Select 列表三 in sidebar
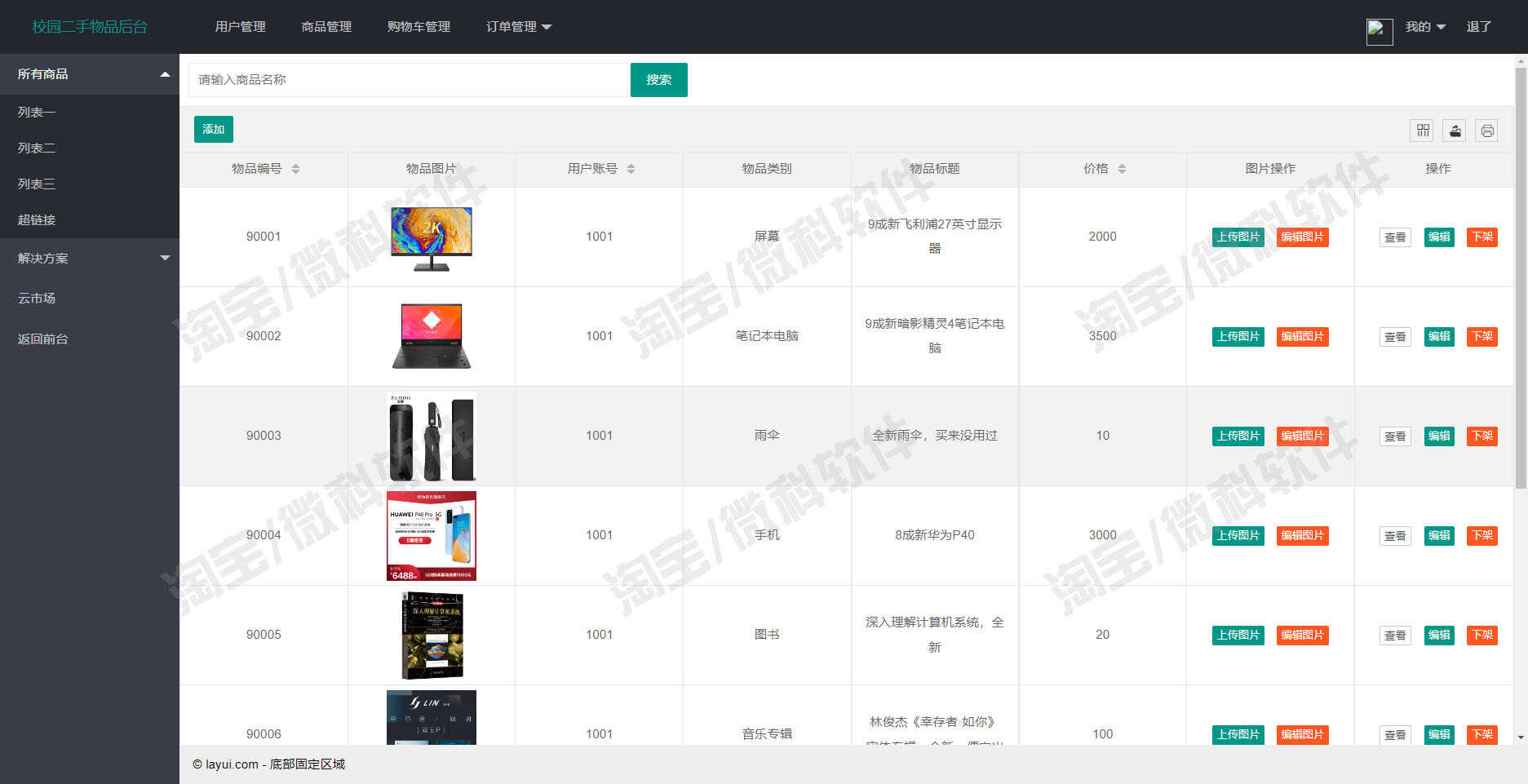 coord(90,184)
